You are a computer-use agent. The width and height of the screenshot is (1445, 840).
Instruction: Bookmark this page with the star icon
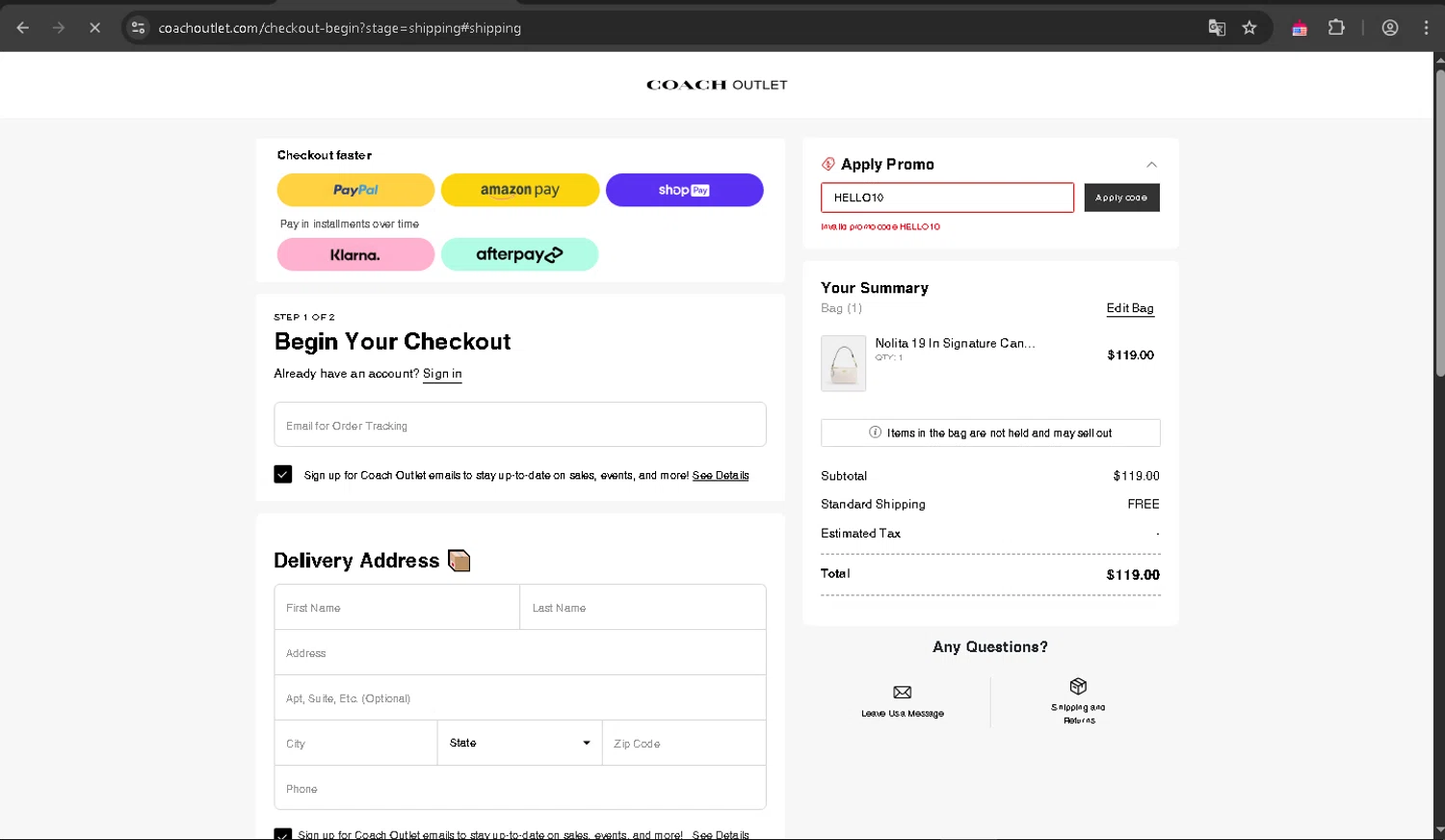click(x=1249, y=28)
